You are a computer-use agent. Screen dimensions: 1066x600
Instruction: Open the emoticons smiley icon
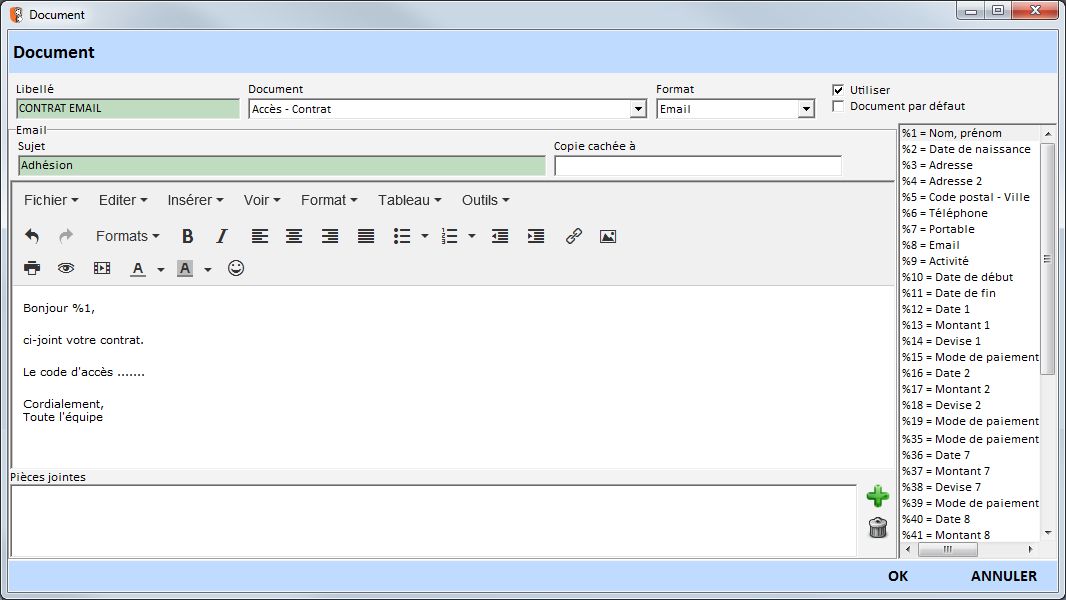[236, 268]
